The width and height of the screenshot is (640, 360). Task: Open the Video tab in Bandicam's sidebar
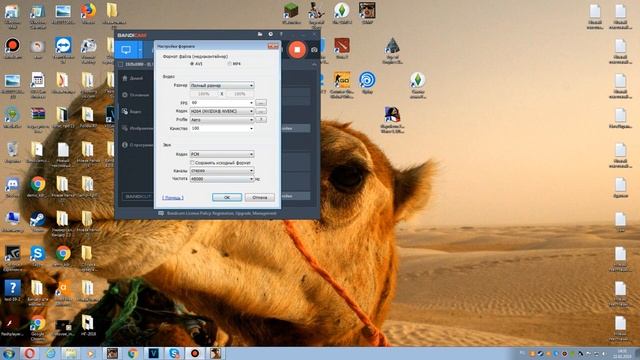(132, 111)
